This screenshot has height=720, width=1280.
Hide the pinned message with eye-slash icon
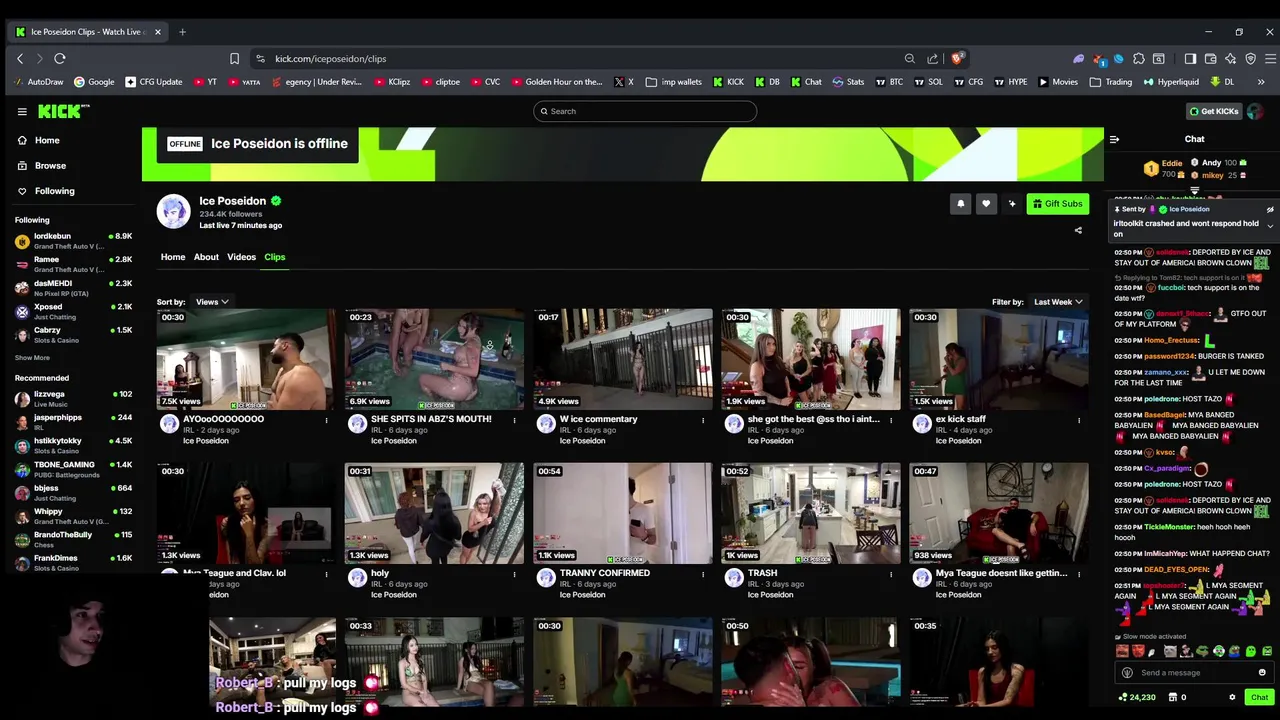coord(1270,210)
